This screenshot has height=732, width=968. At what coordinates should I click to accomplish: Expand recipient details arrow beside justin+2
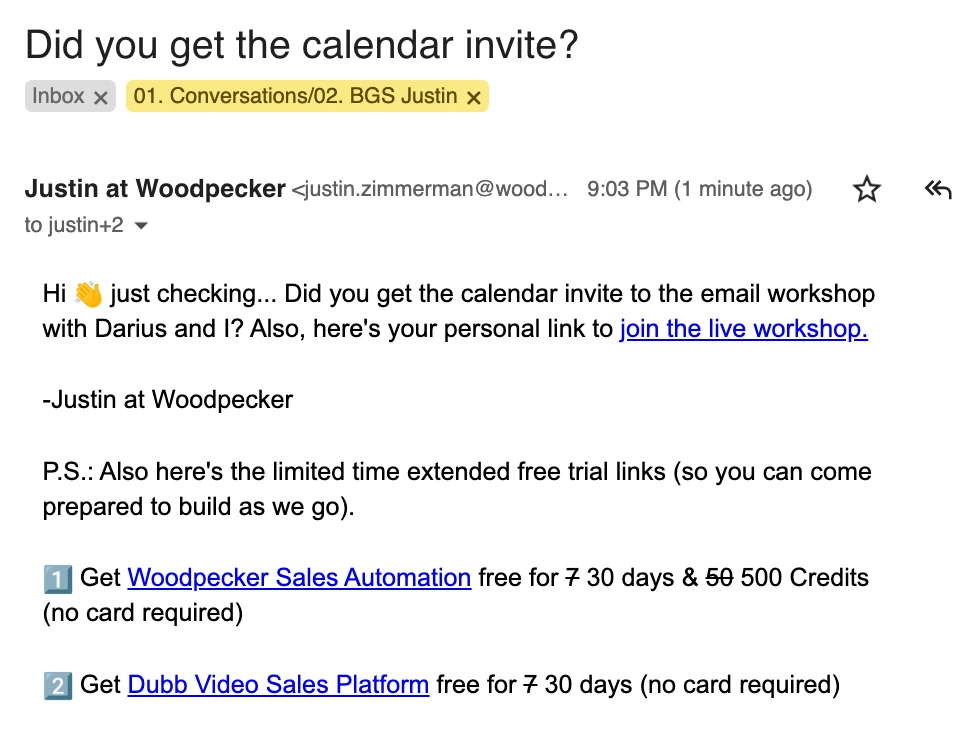click(141, 226)
